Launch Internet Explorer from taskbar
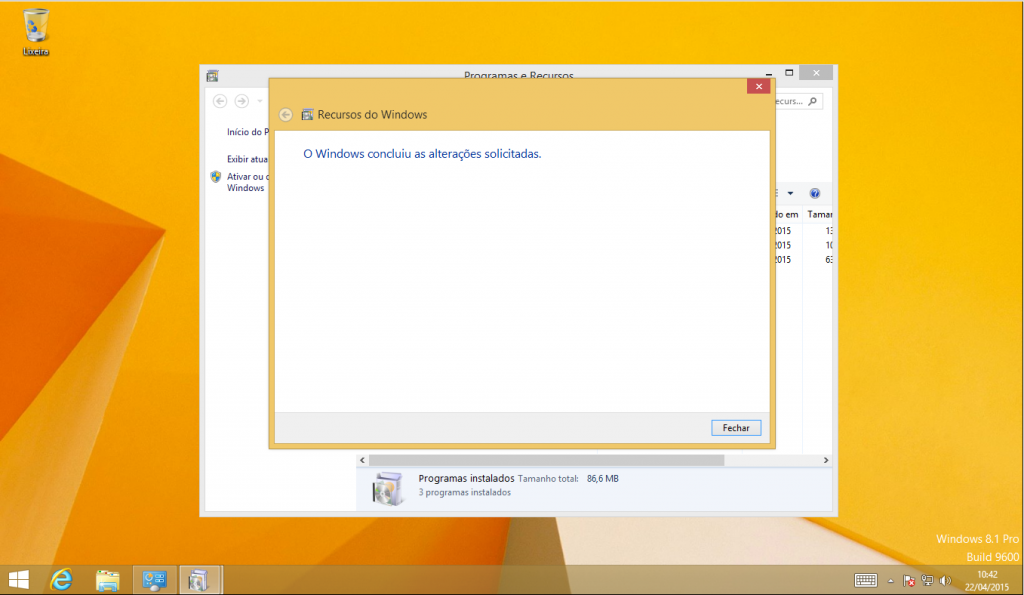Screen dimensions: 1024x595 click(x=61, y=580)
